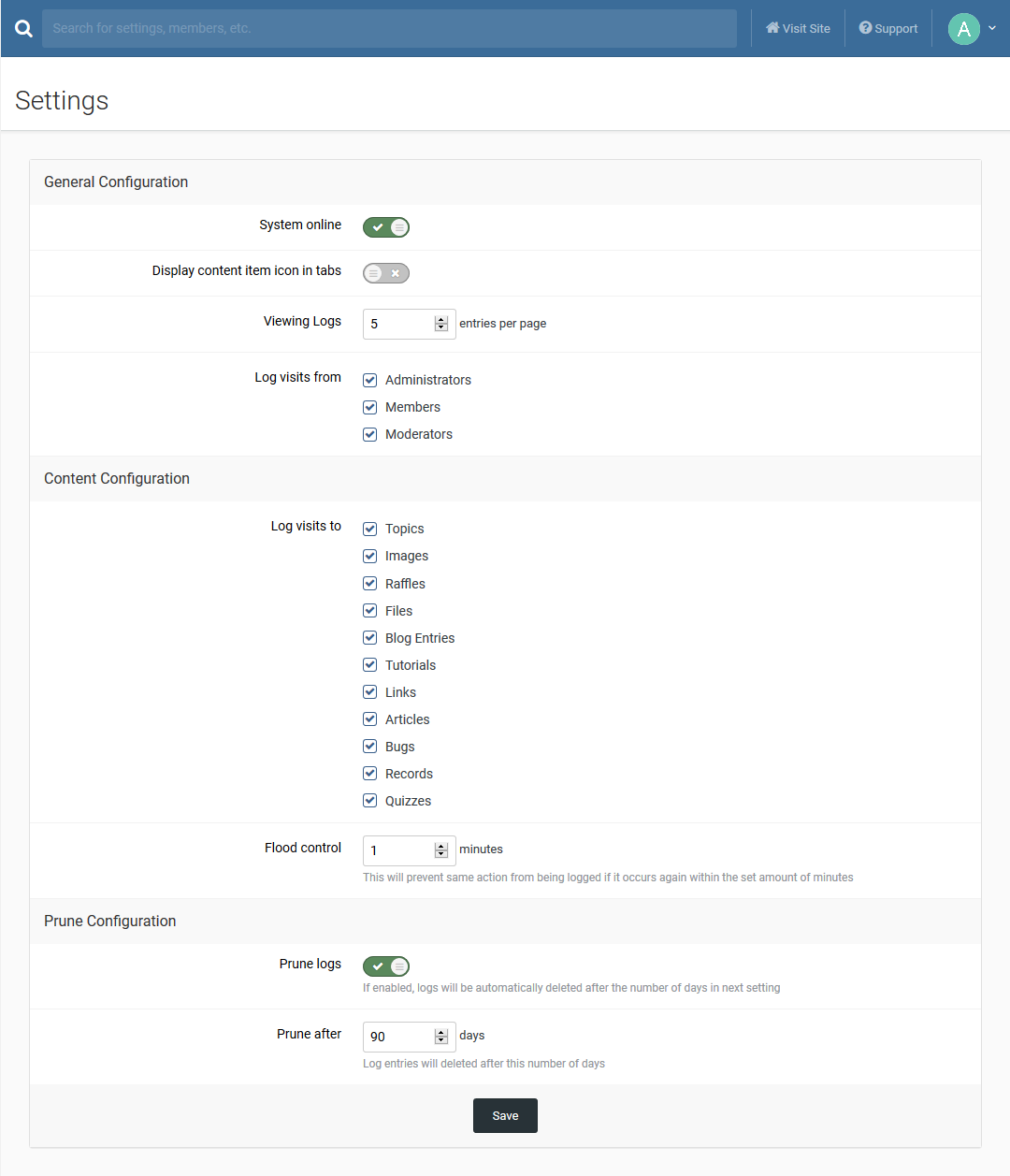Click the Viewing Logs stepper arrows

pos(441,324)
